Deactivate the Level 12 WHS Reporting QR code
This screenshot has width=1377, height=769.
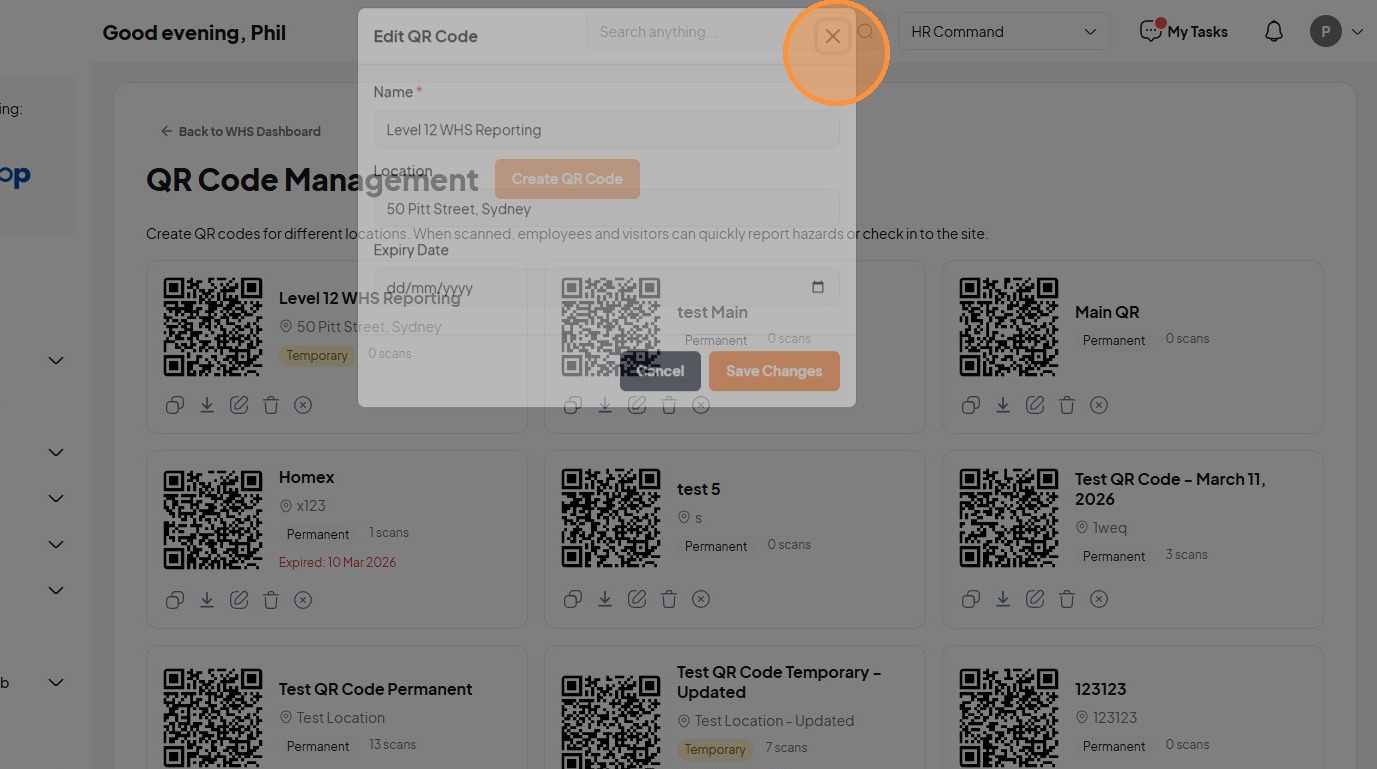[303, 405]
